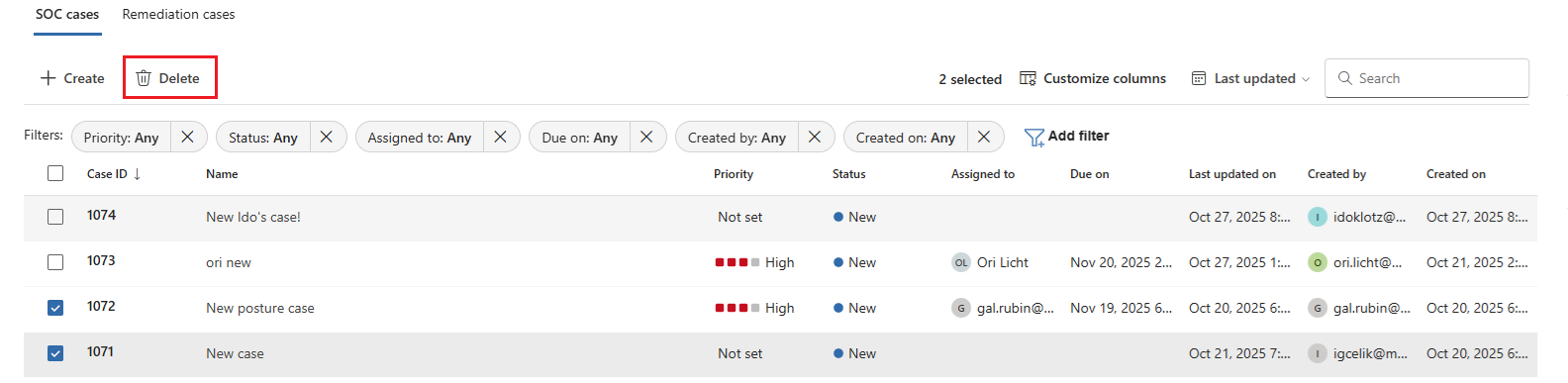Screen dimensions: 1568x383
Task: Click the Nov 19, 2025 due date
Action: click(x=1121, y=308)
